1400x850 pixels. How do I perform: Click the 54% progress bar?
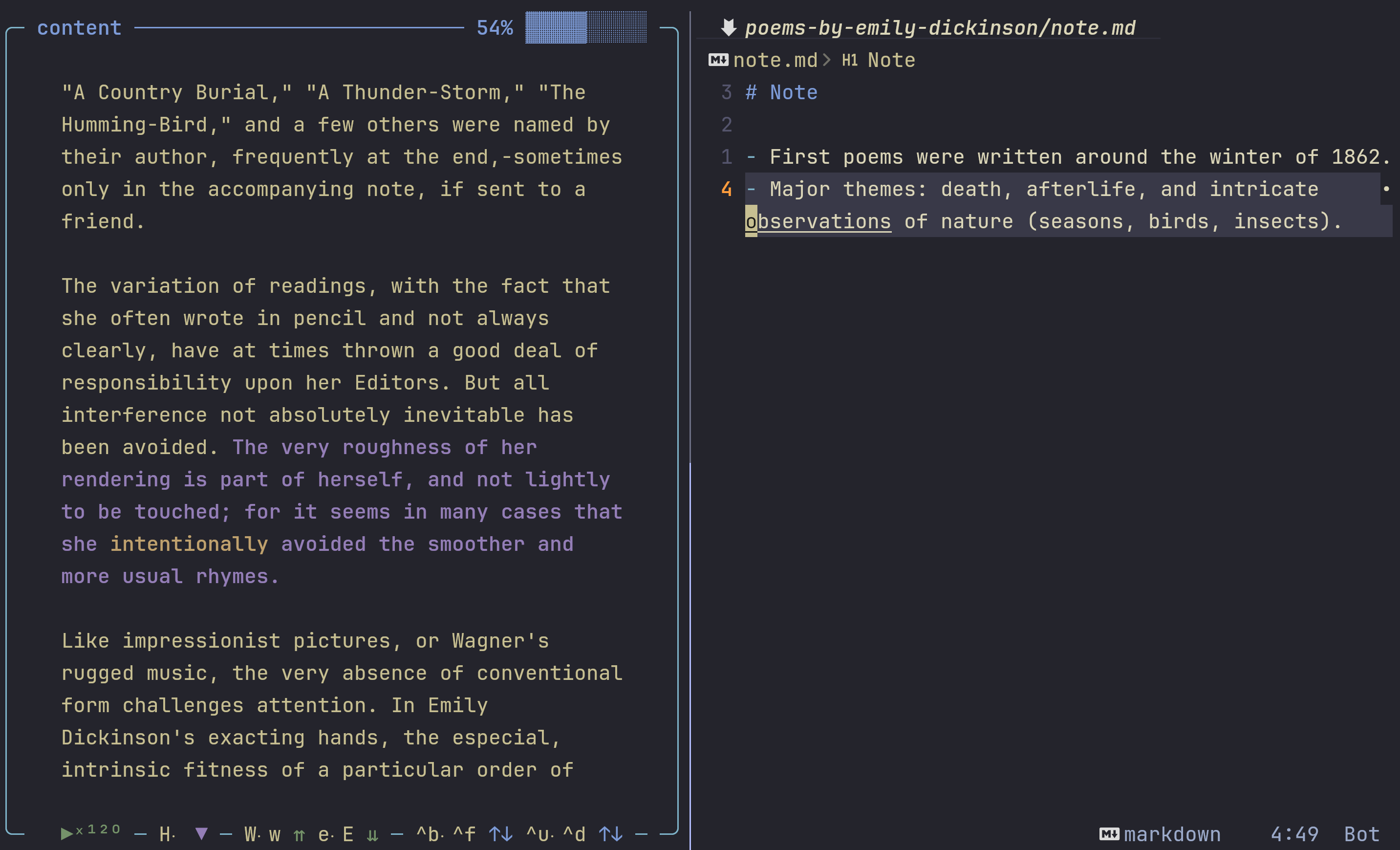pyautogui.click(x=586, y=27)
